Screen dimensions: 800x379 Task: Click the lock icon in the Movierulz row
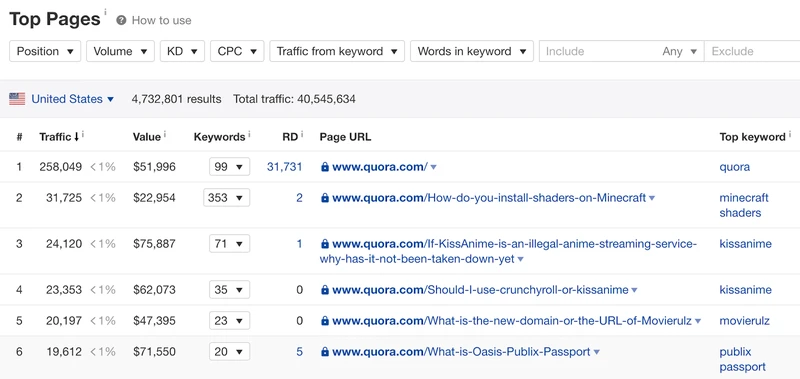(x=324, y=321)
